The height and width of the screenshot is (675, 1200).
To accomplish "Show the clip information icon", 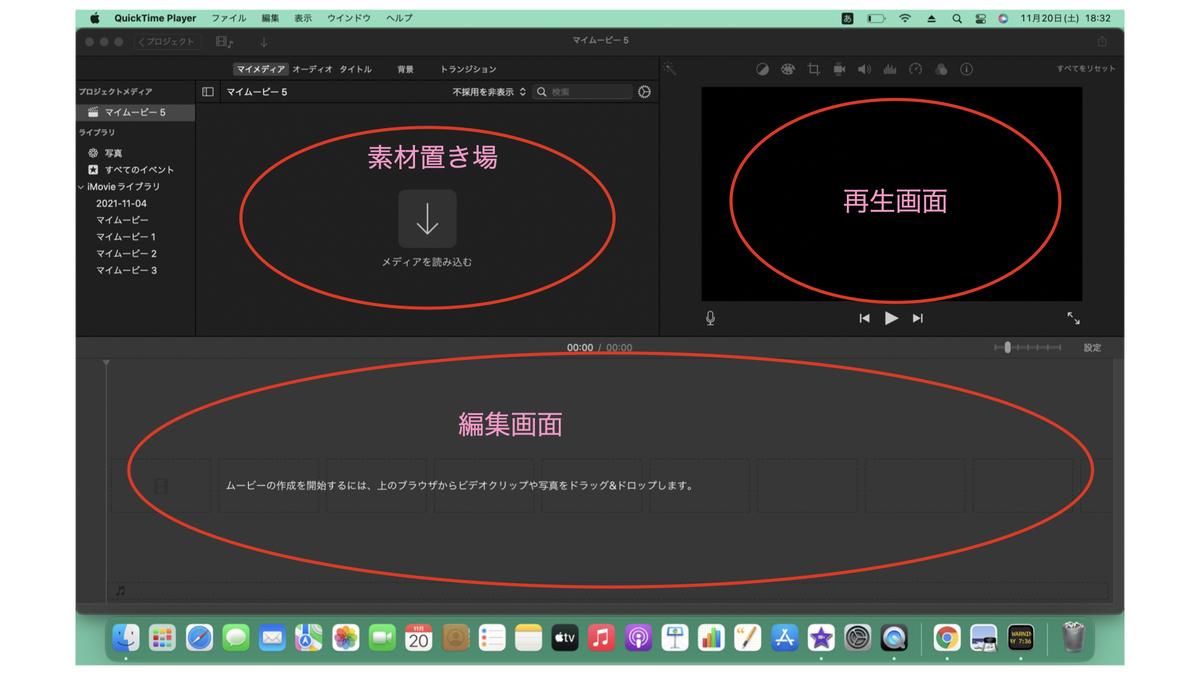I will coord(966,69).
